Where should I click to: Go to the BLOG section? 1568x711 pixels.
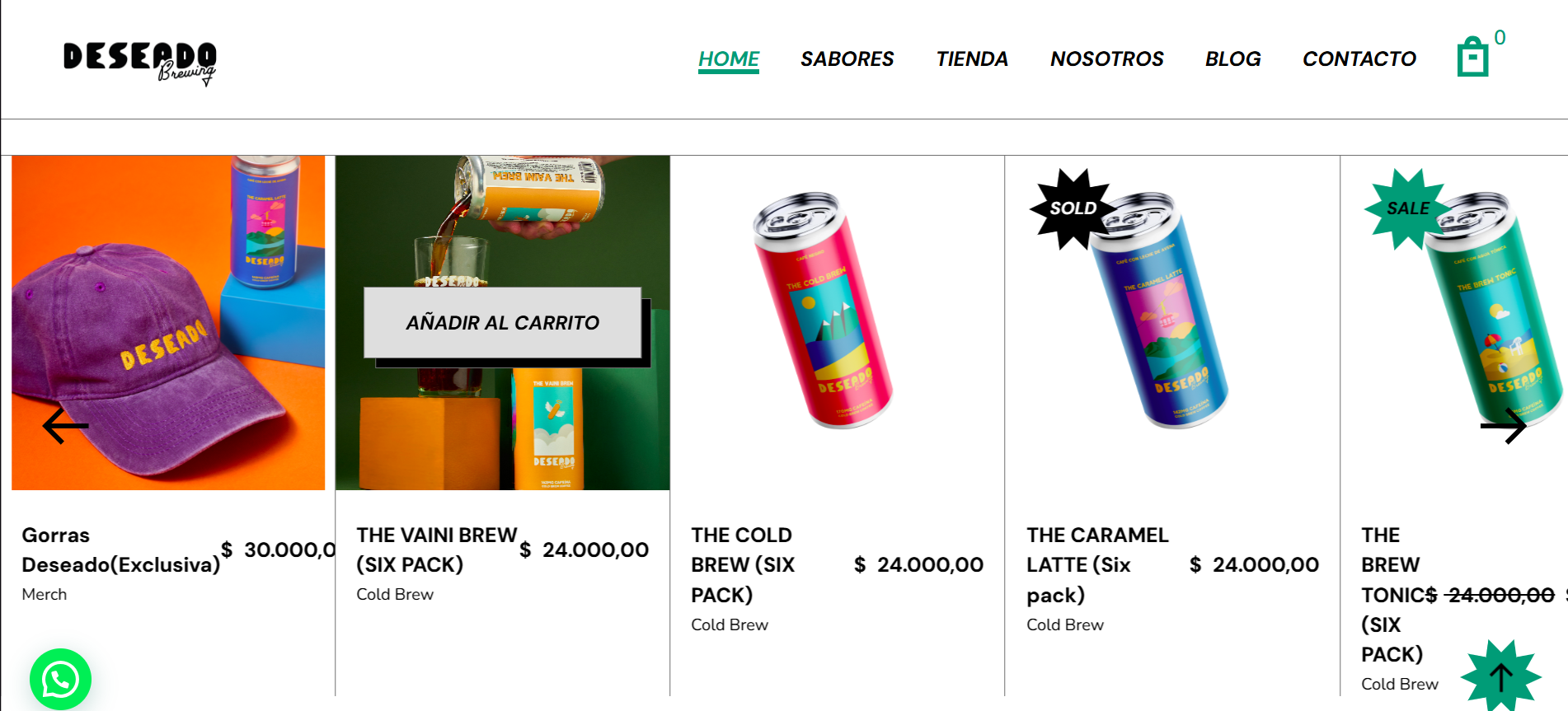pyautogui.click(x=1232, y=59)
